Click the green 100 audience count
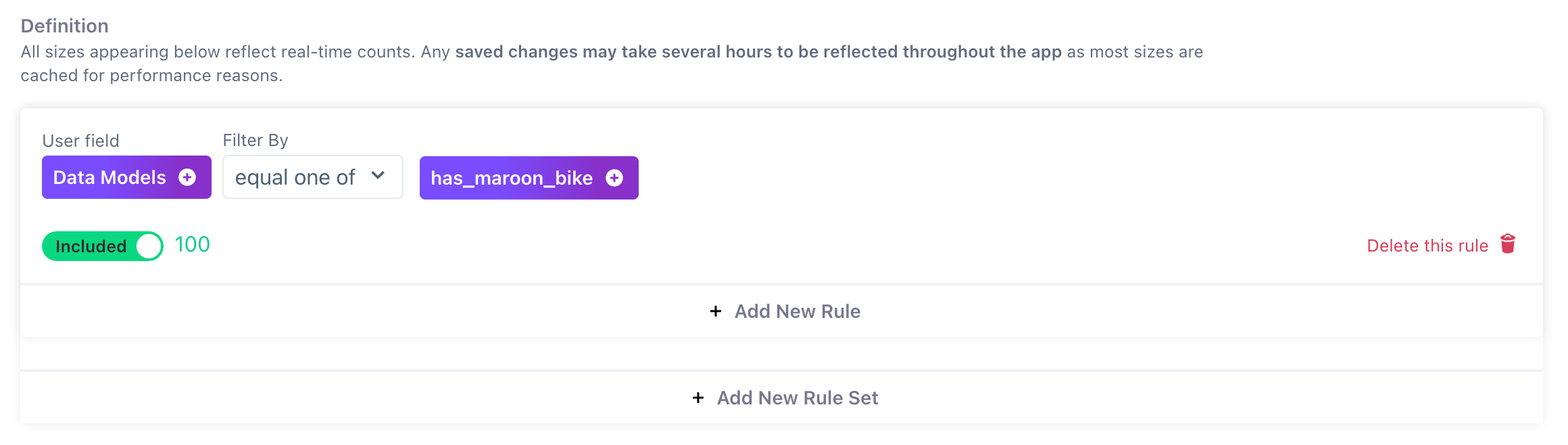The width and height of the screenshot is (1568, 445). pyautogui.click(x=193, y=245)
